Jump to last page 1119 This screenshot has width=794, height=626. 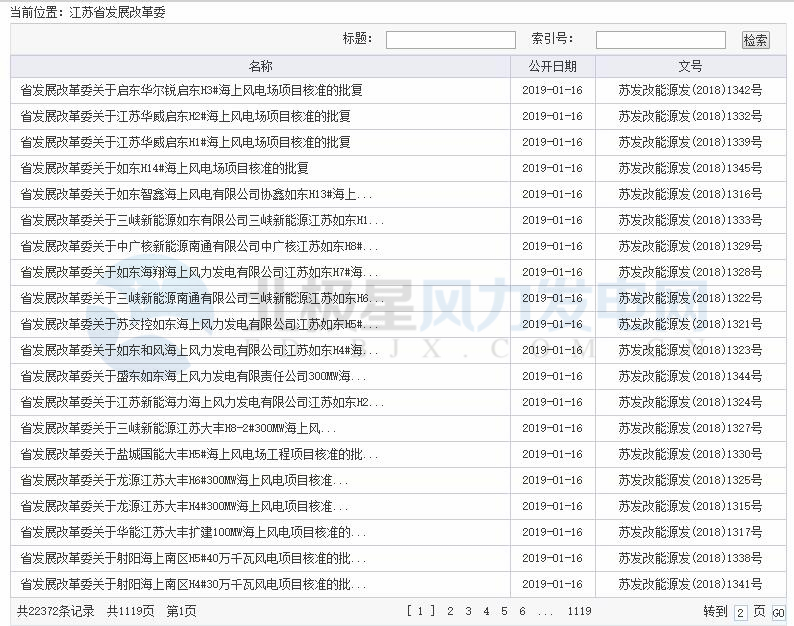579,611
